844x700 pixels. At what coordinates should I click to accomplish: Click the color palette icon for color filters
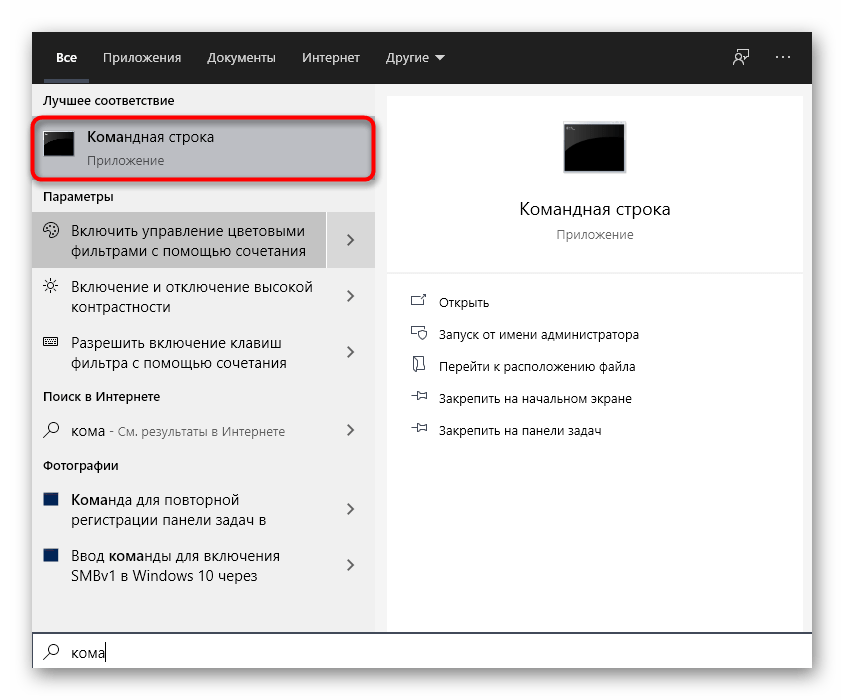[x=51, y=231]
